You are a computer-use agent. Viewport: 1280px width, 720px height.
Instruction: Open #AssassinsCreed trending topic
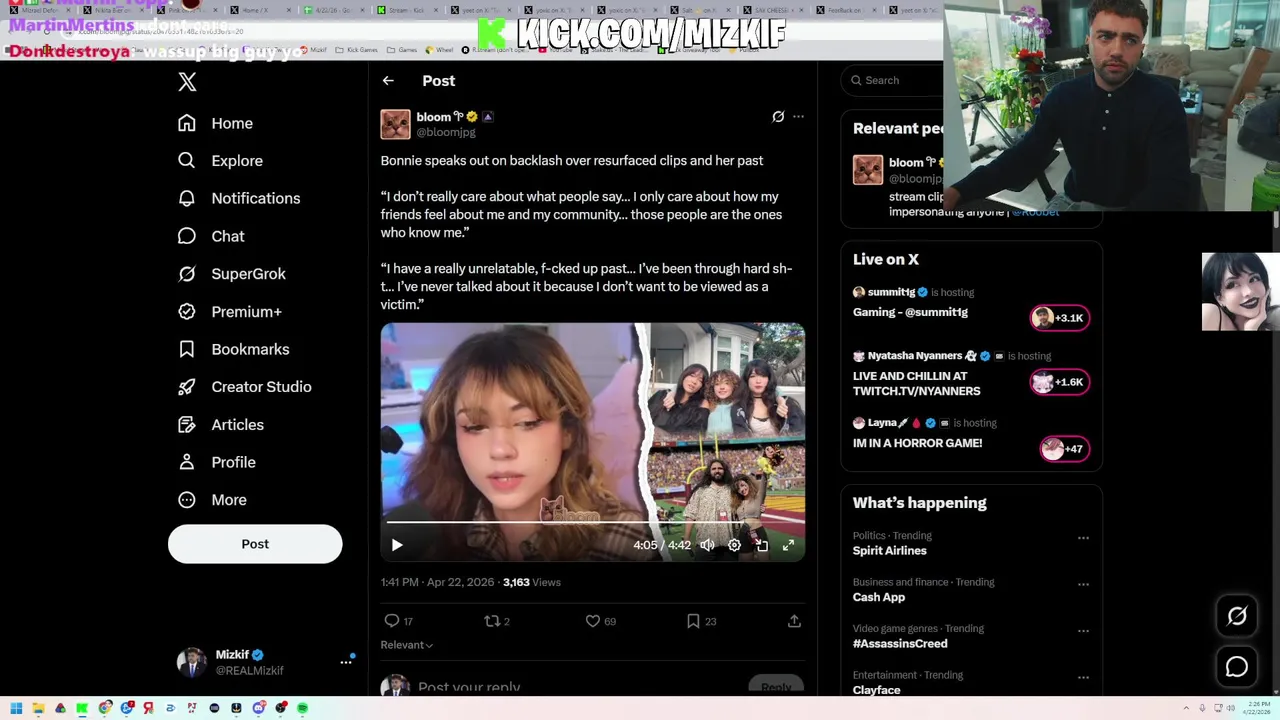(900, 644)
